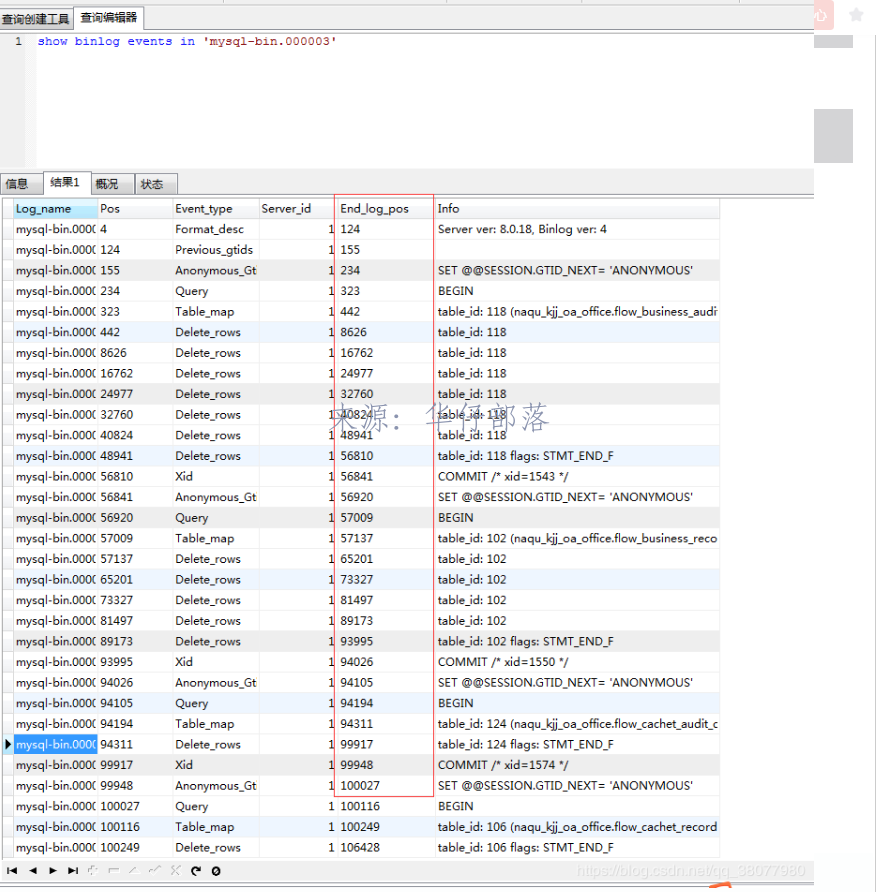This screenshot has width=876, height=892.
Task: Go to the next record
Action: (53, 870)
